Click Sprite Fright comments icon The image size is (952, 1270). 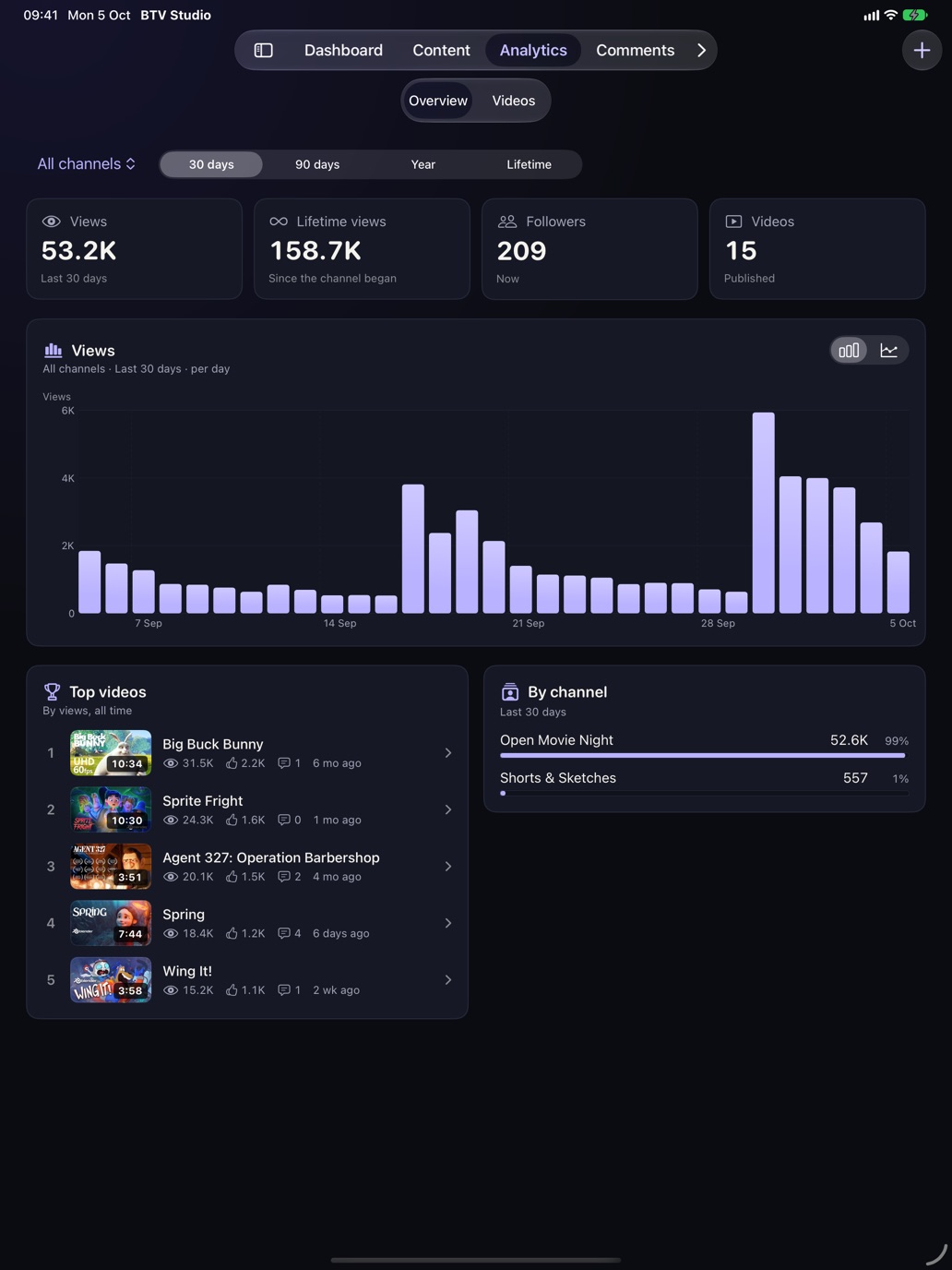(x=284, y=820)
